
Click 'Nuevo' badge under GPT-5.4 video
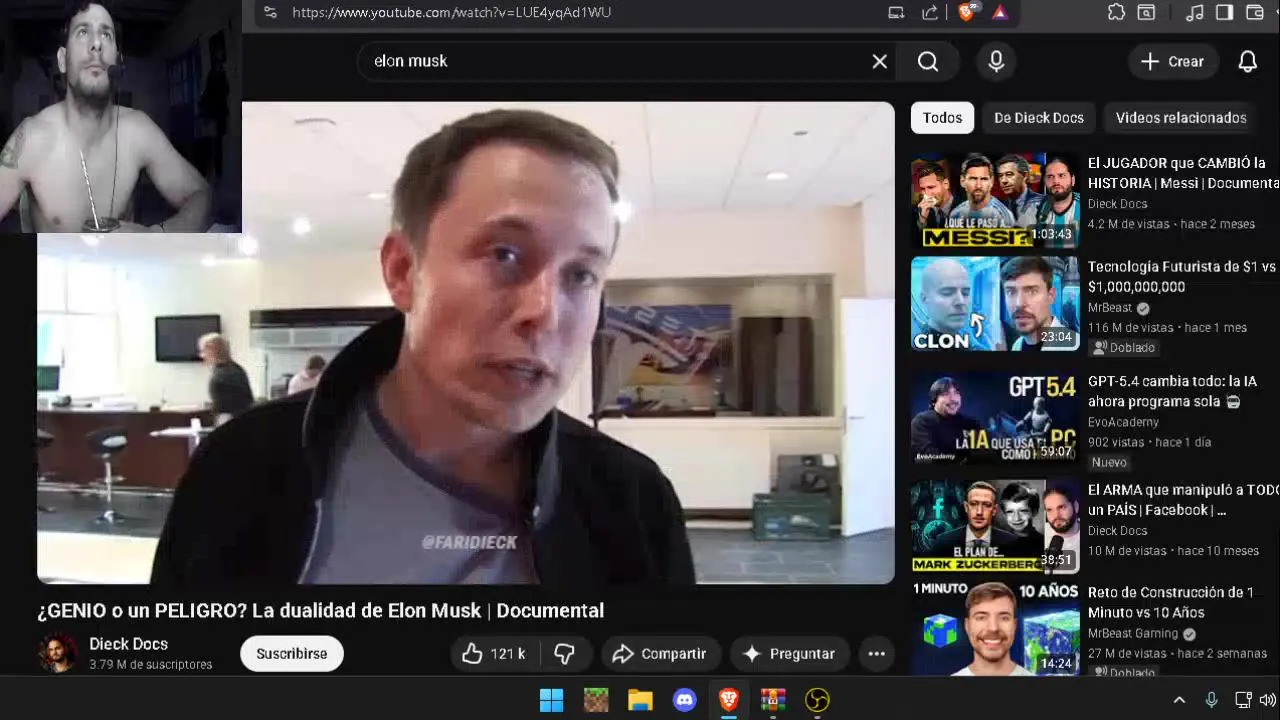tap(1109, 462)
